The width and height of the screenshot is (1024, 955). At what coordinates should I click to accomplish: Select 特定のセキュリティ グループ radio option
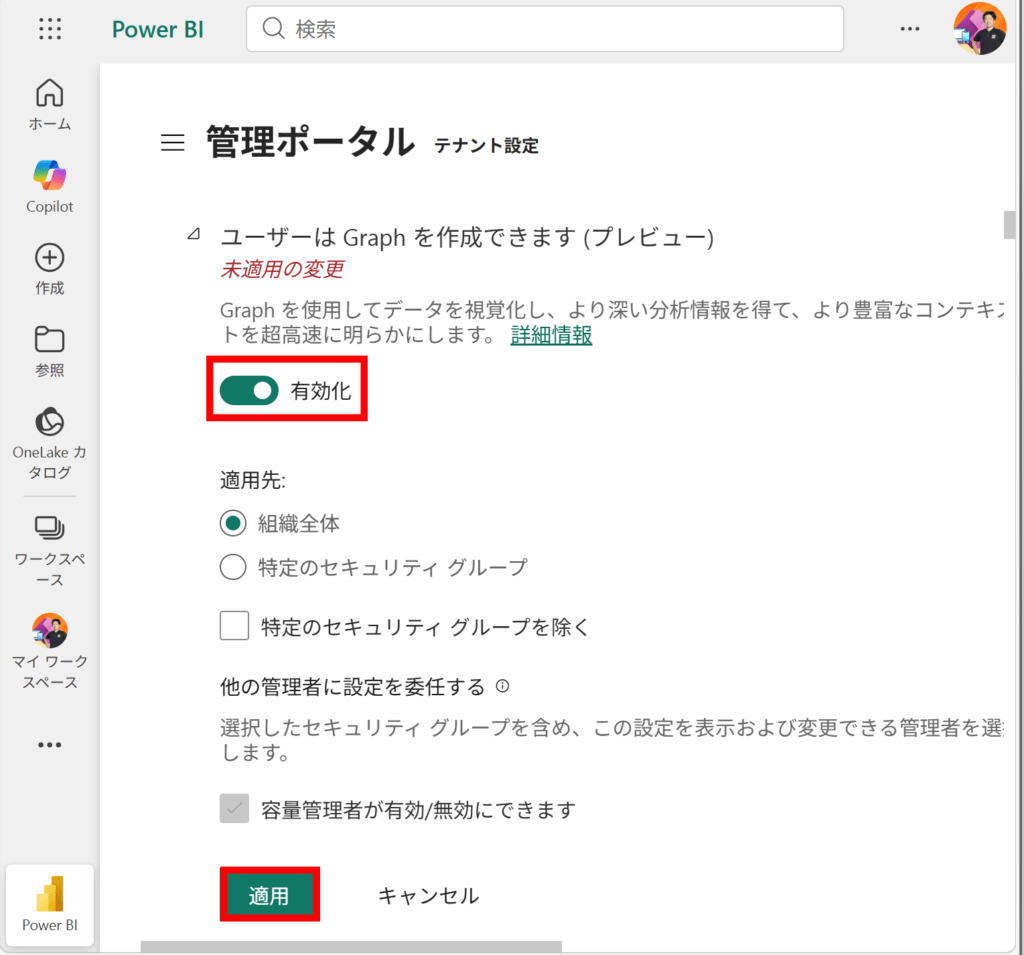coord(233,568)
